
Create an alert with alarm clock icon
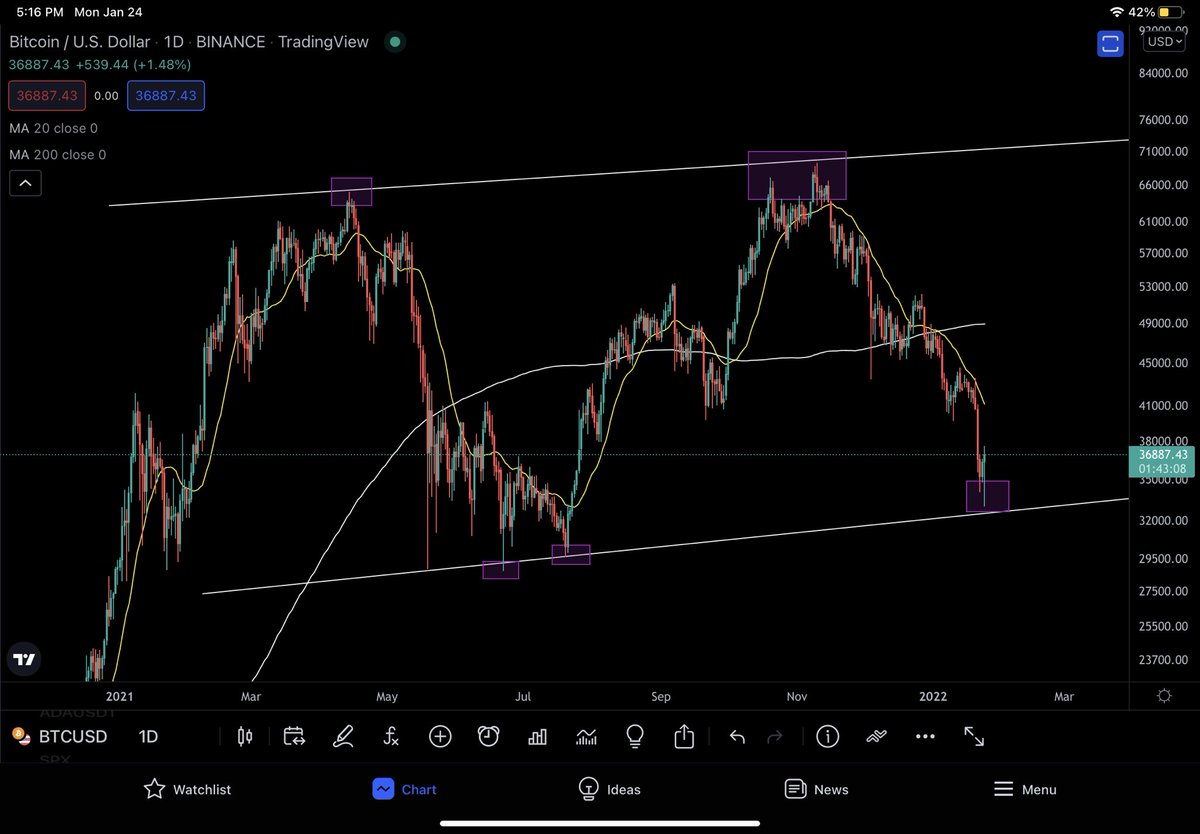coord(488,737)
